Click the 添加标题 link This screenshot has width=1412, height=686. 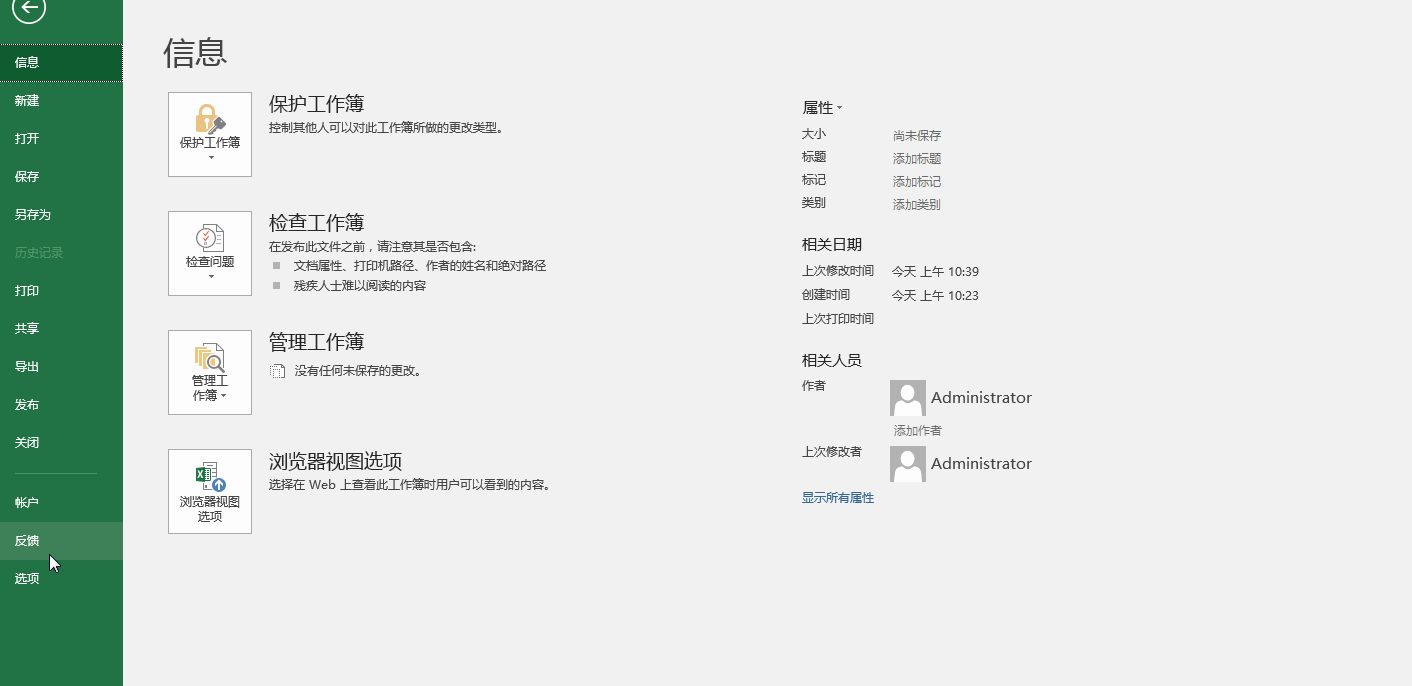click(917, 157)
